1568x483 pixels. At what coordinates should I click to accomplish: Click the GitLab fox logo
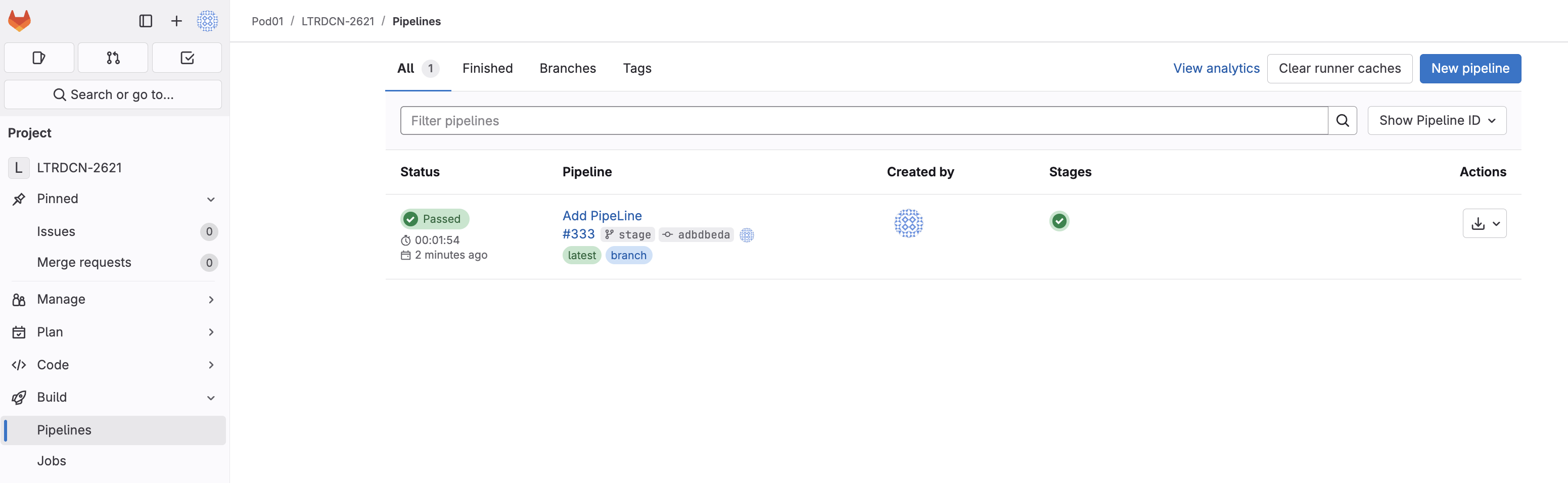point(20,21)
